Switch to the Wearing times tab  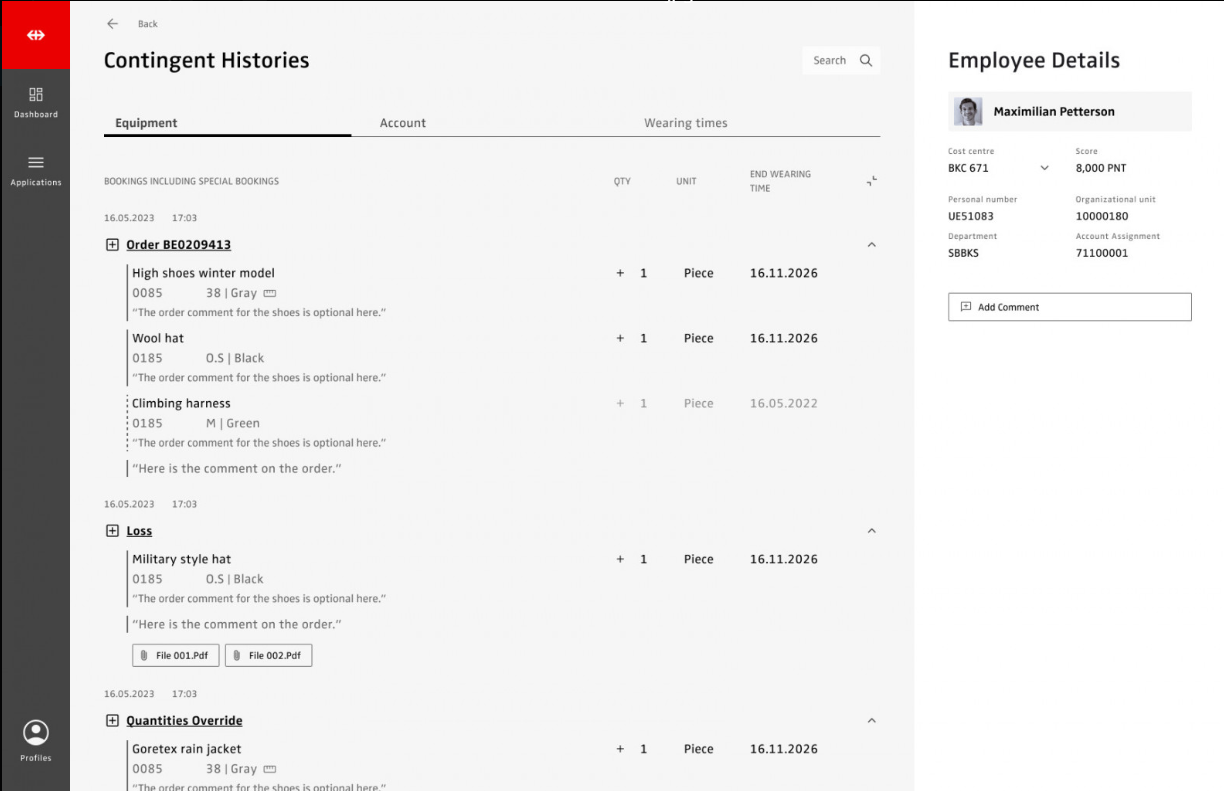(x=685, y=123)
